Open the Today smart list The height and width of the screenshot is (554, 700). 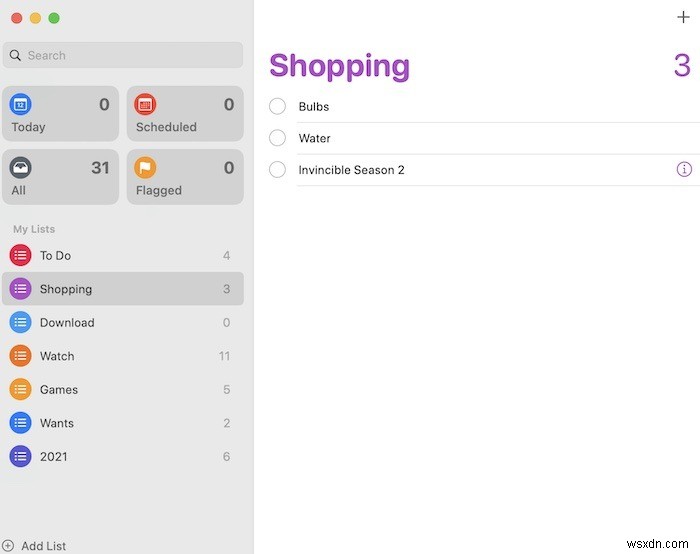(60, 114)
